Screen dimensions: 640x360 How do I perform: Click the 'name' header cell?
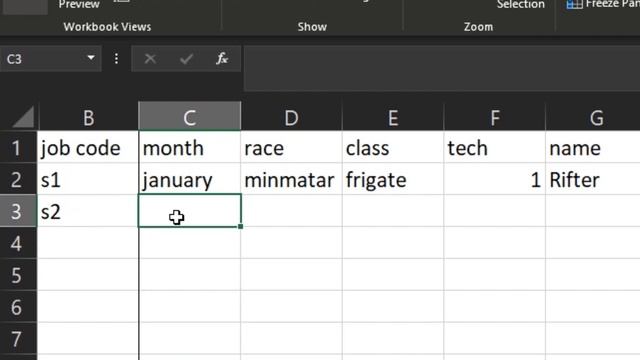tap(593, 147)
